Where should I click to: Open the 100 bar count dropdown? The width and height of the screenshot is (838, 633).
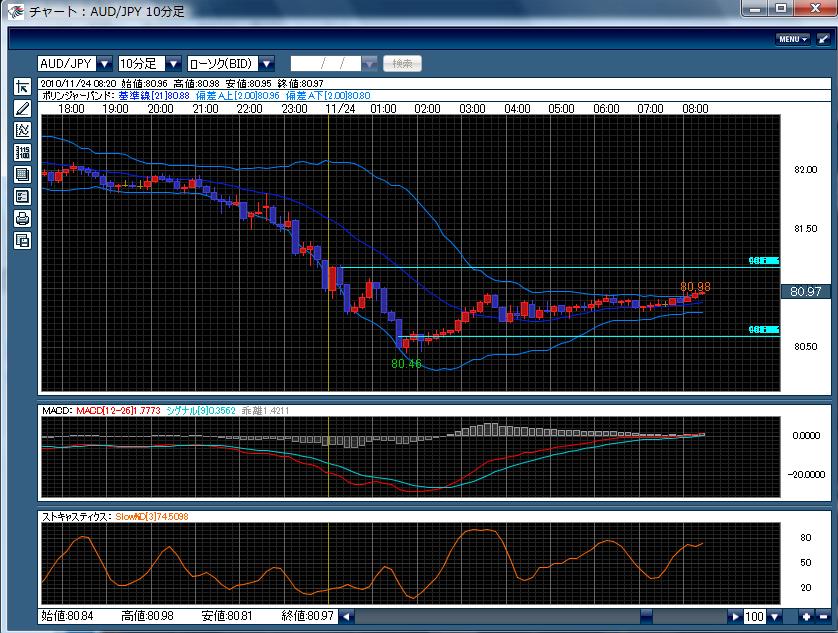pos(774,616)
